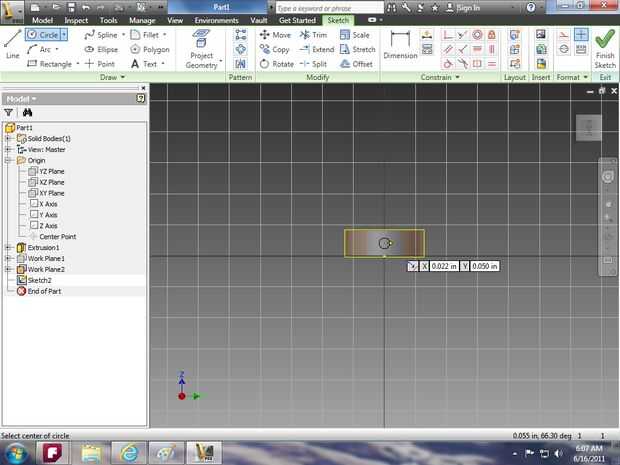Expand the Work Plane1 node
The height and width of the screenshot is (465, 620).
coord(8,258)
